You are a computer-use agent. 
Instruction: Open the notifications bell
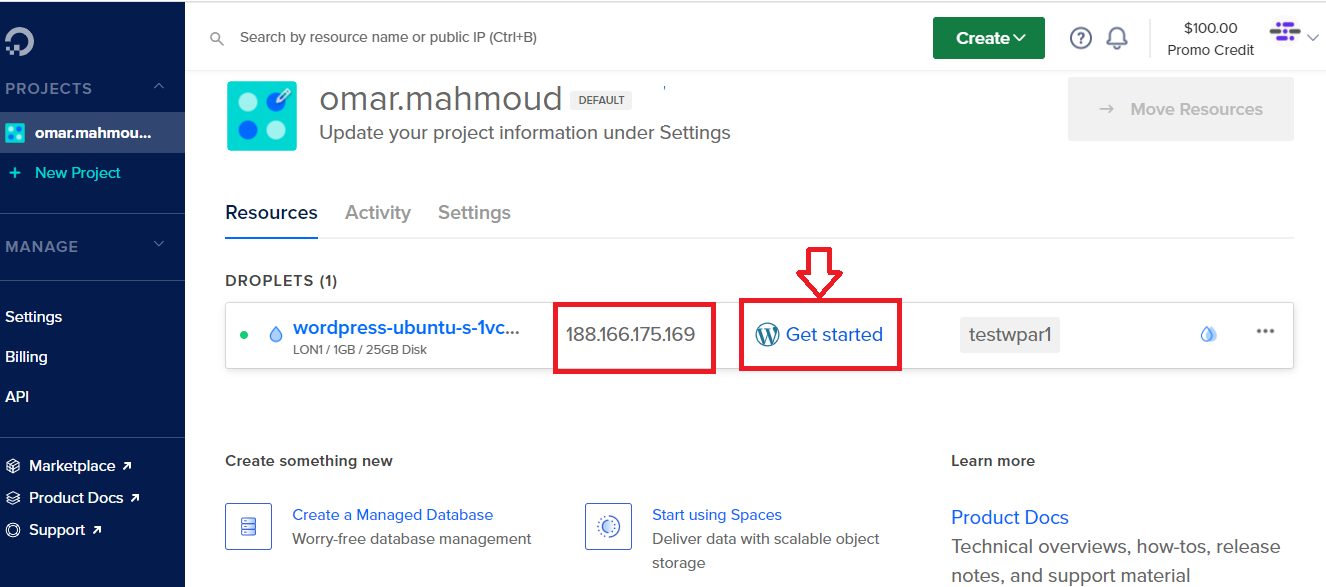(x=1117, y=38)
